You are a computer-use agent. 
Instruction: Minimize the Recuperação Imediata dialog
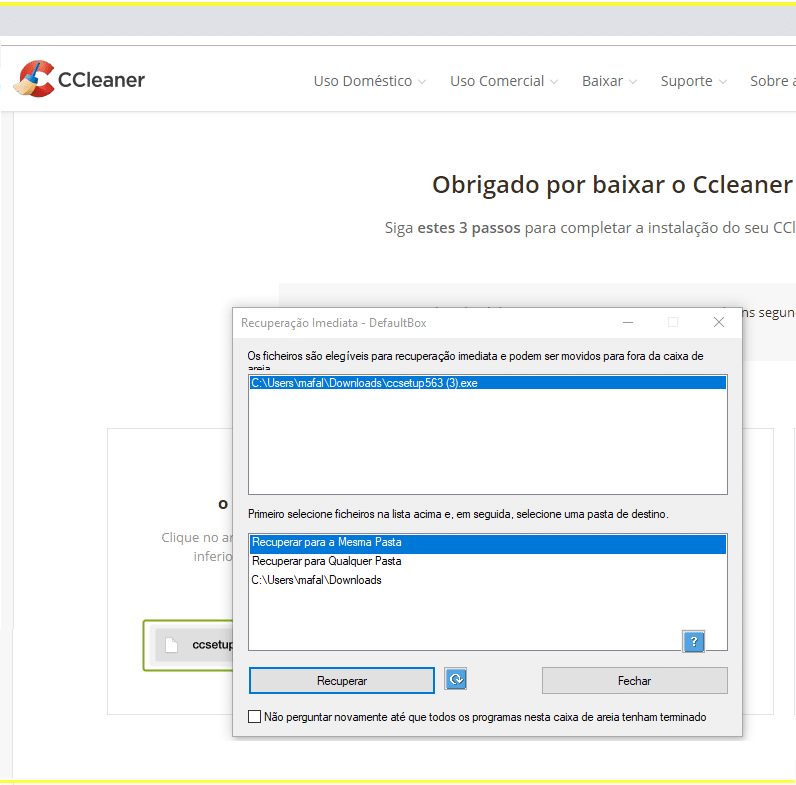click(628, 322)
